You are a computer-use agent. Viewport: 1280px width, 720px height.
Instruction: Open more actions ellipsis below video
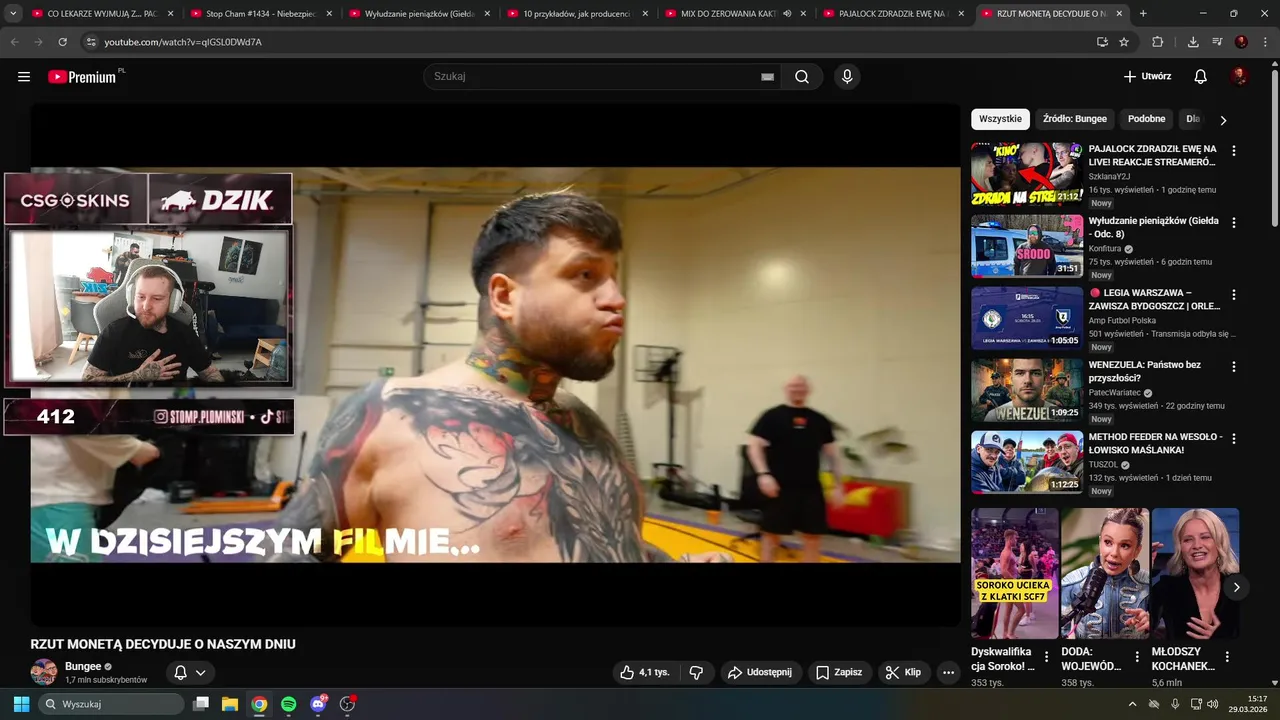(948, 673)
